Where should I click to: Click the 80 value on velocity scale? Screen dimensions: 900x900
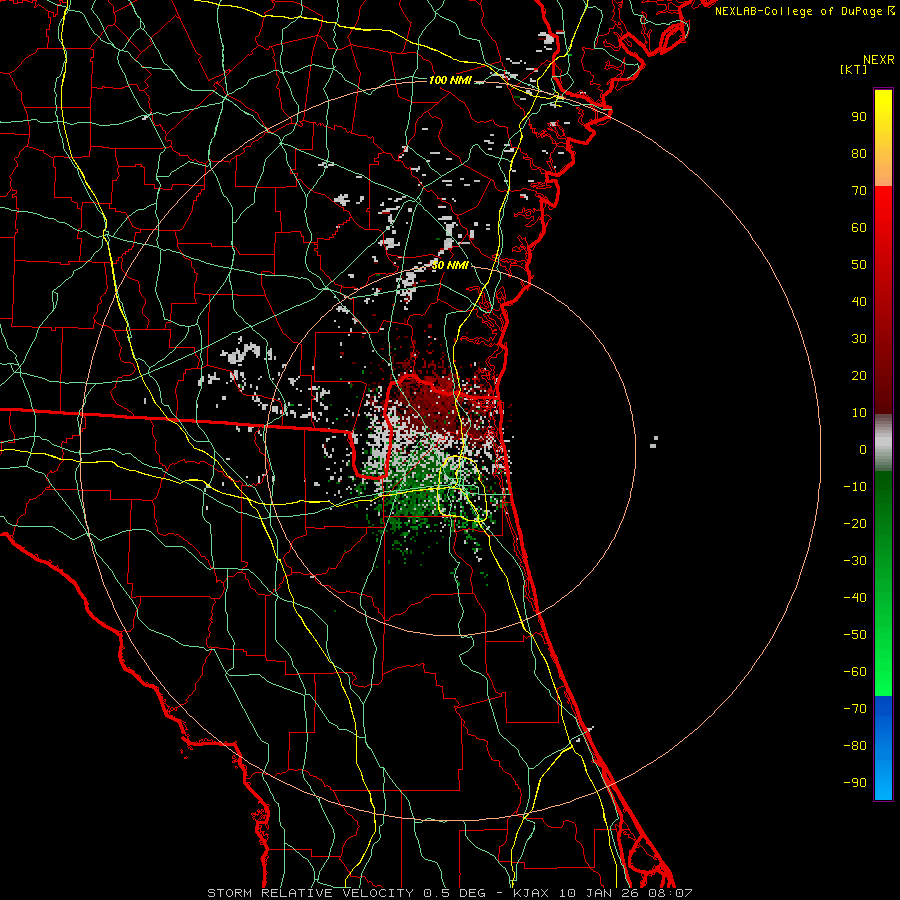pos(859,153)
